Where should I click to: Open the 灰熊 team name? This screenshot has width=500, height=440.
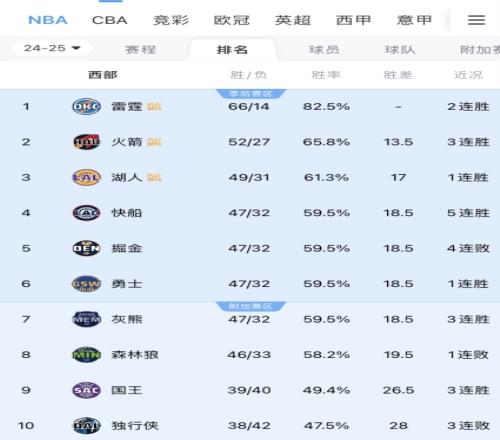click(127, 319)
